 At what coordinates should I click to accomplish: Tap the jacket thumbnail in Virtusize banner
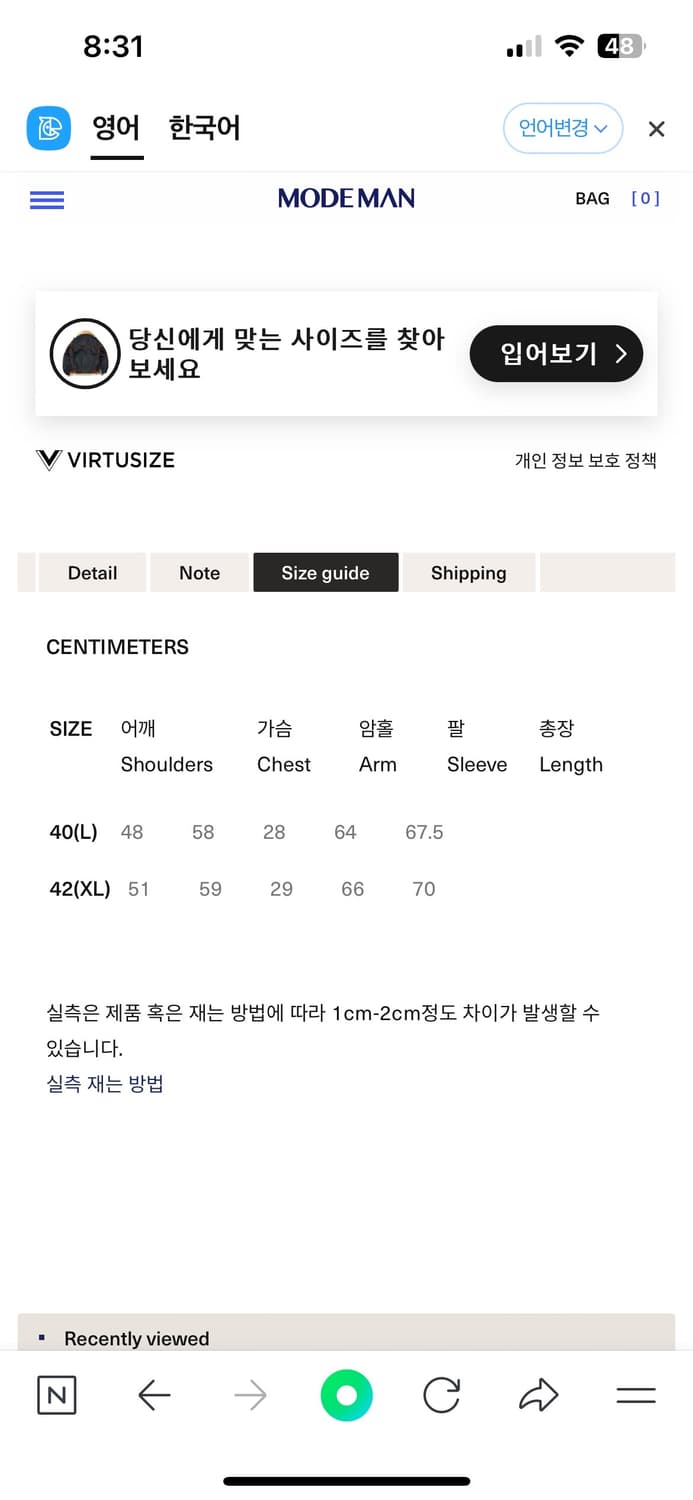tap(85, 353)
